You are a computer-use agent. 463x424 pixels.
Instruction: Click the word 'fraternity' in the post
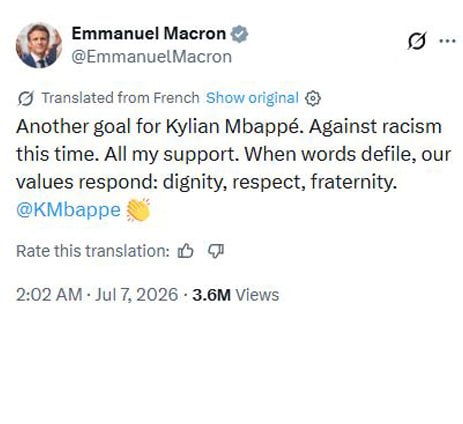pos(354,182)
